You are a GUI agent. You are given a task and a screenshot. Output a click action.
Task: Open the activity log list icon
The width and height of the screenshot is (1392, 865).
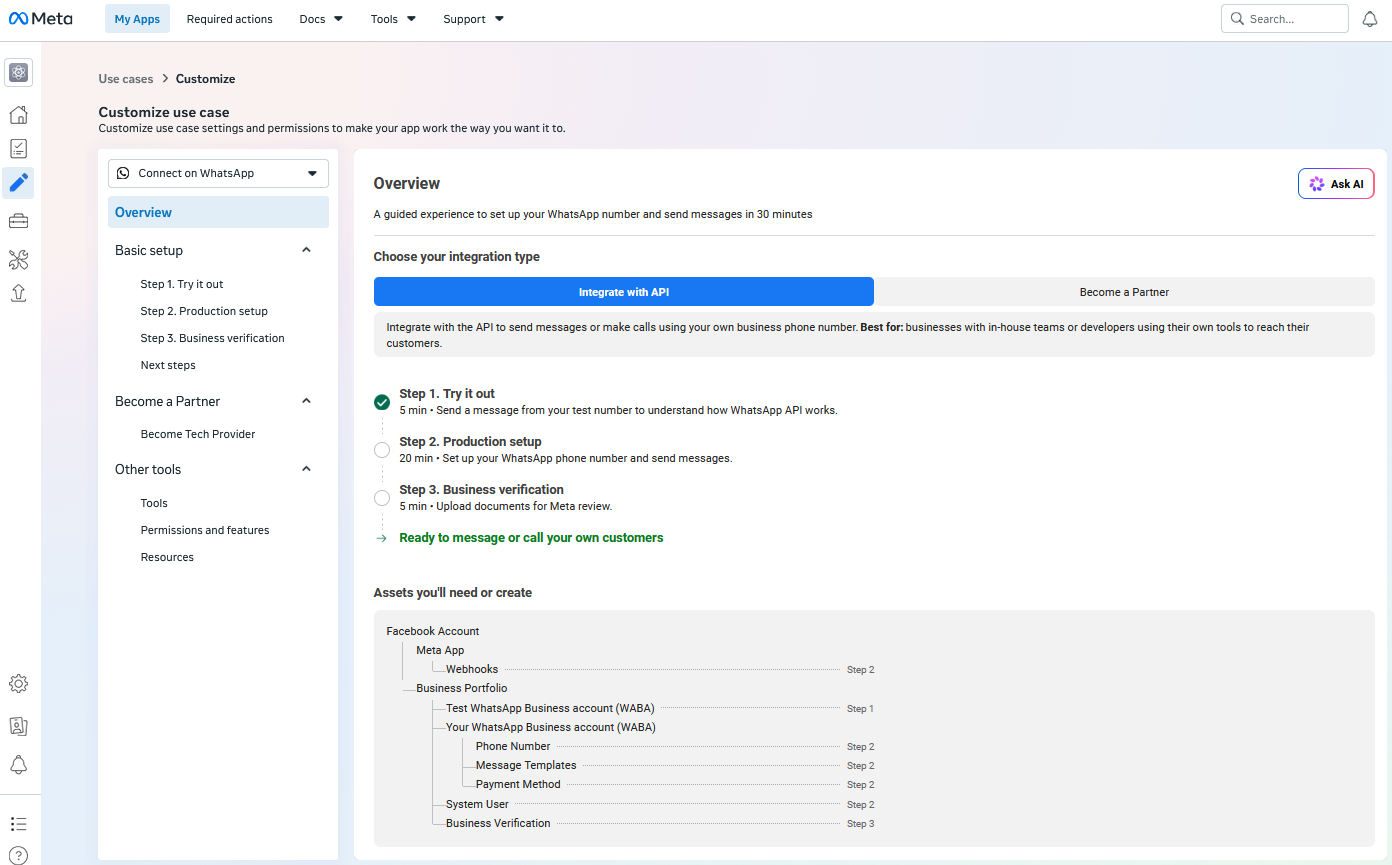[x=18, y=824]
